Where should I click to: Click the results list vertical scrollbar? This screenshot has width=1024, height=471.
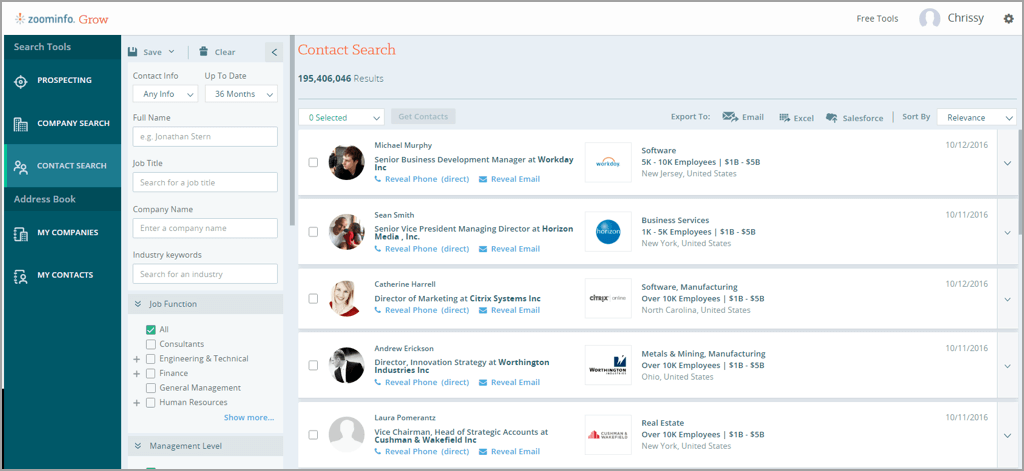pyautogui.click(x=1020, y=180)
